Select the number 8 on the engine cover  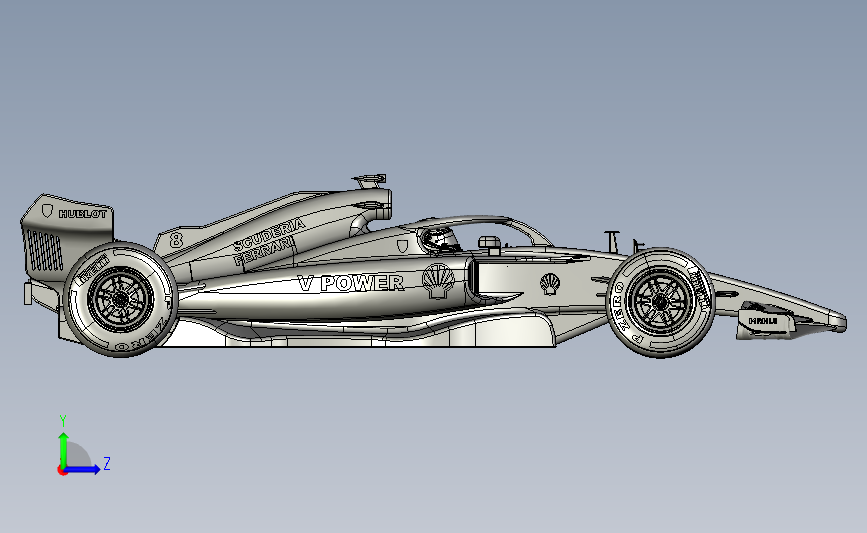pyautogui.click(x=176, y=239)
